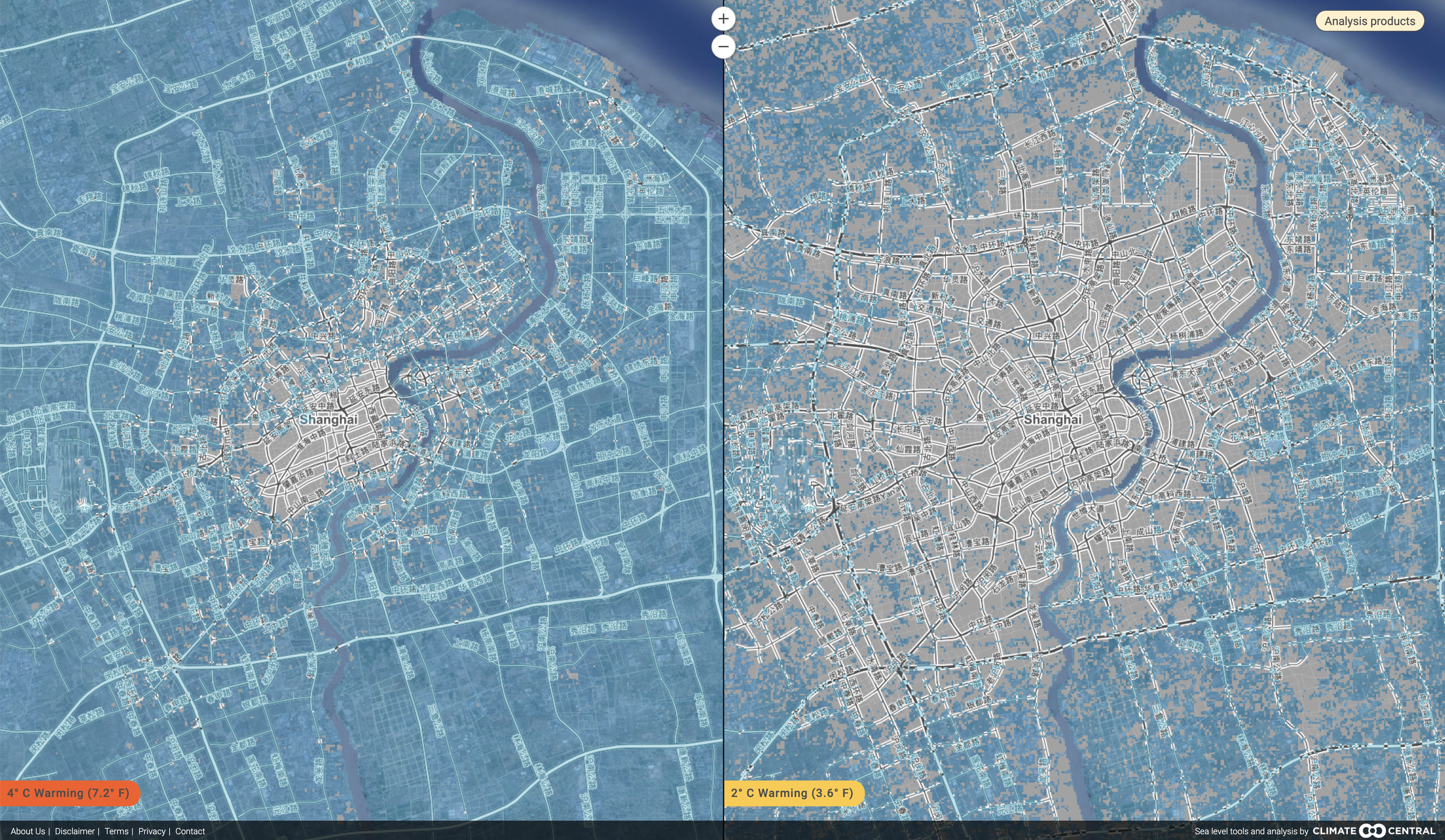Viewport: 1445px width, 840px height.
Task: Select the 4° C Warming scenario label
Action: pyautogui.click(x=69, y=793)
